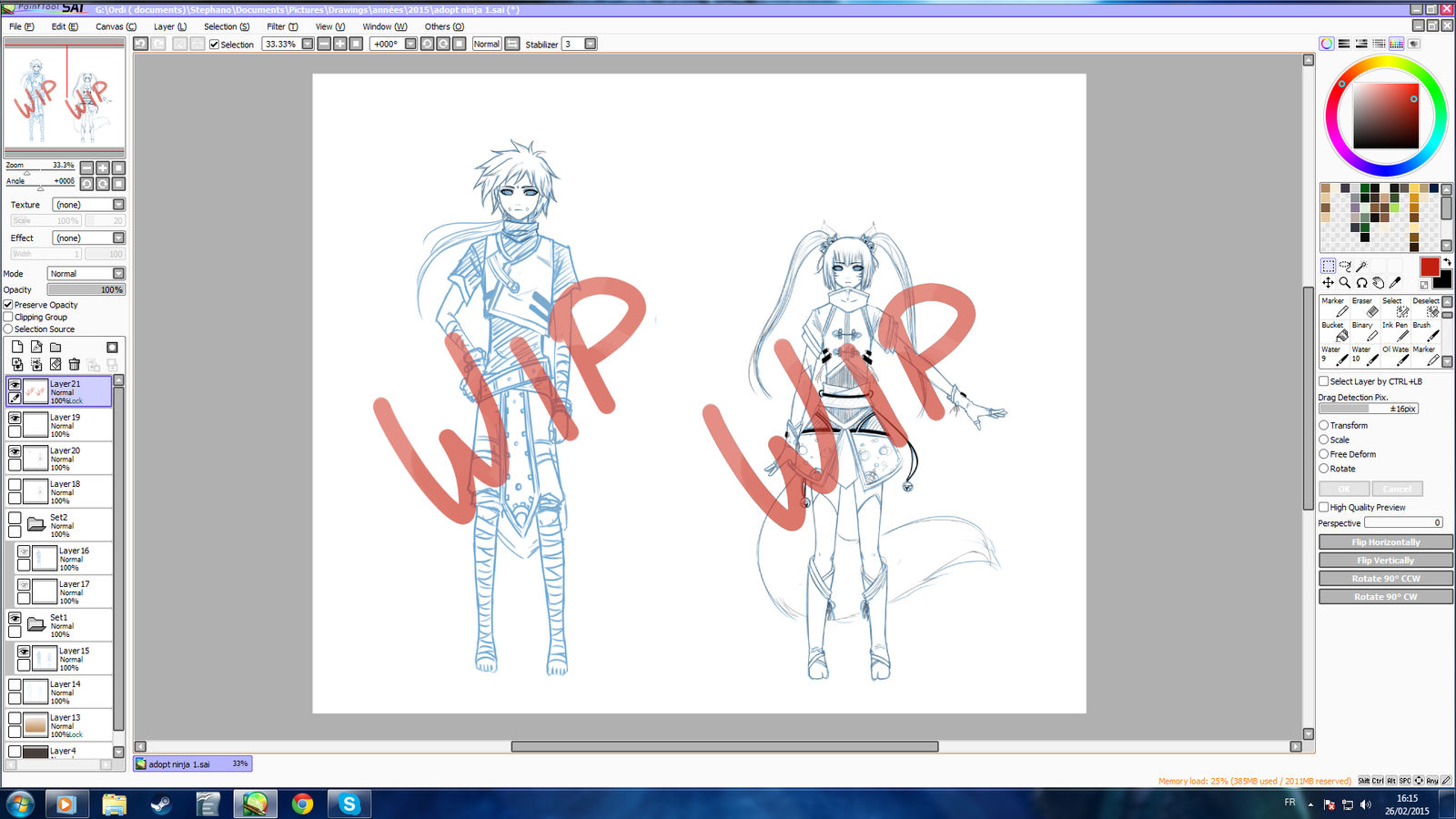
Task: Choose the Brush tool
Action: [x=1425, y=331]
